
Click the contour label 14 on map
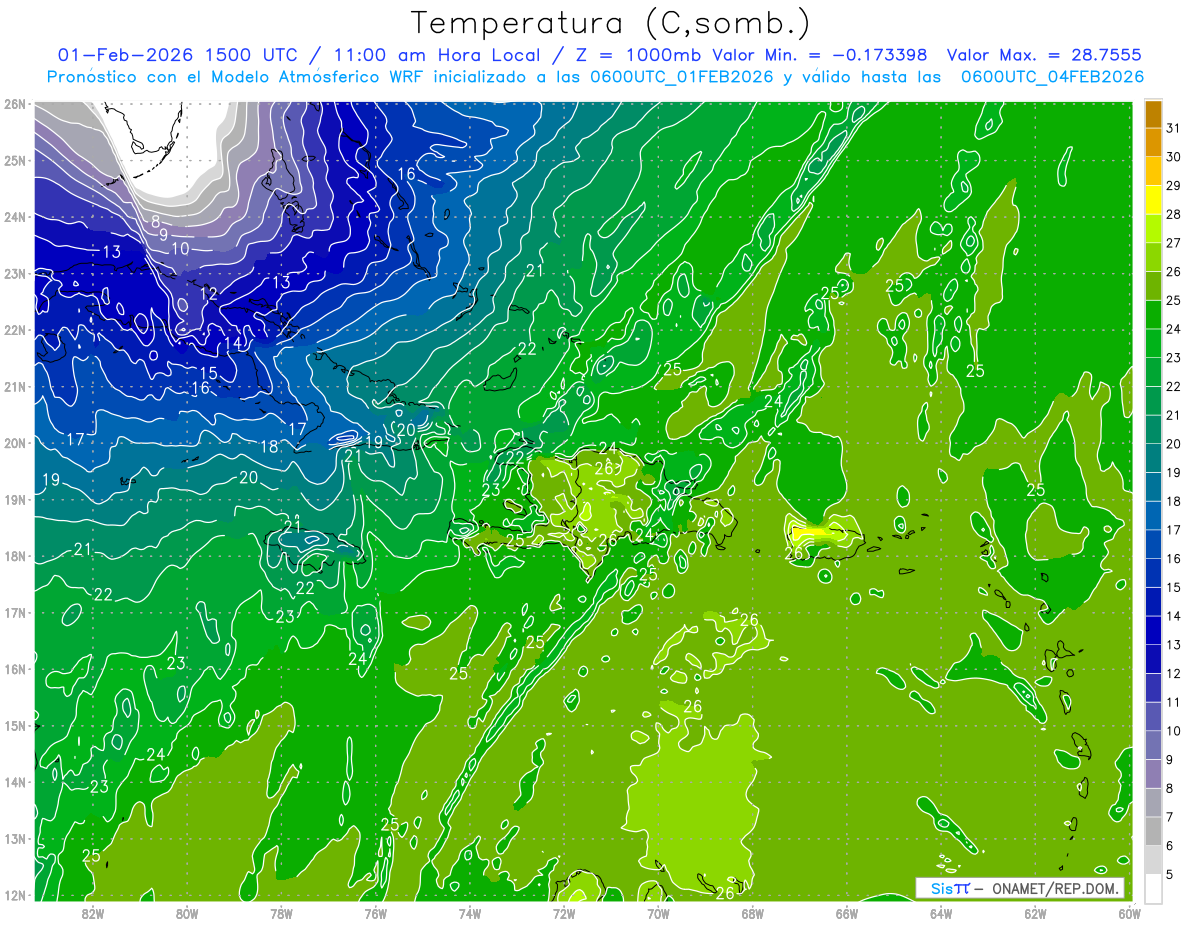pos(233,343)
